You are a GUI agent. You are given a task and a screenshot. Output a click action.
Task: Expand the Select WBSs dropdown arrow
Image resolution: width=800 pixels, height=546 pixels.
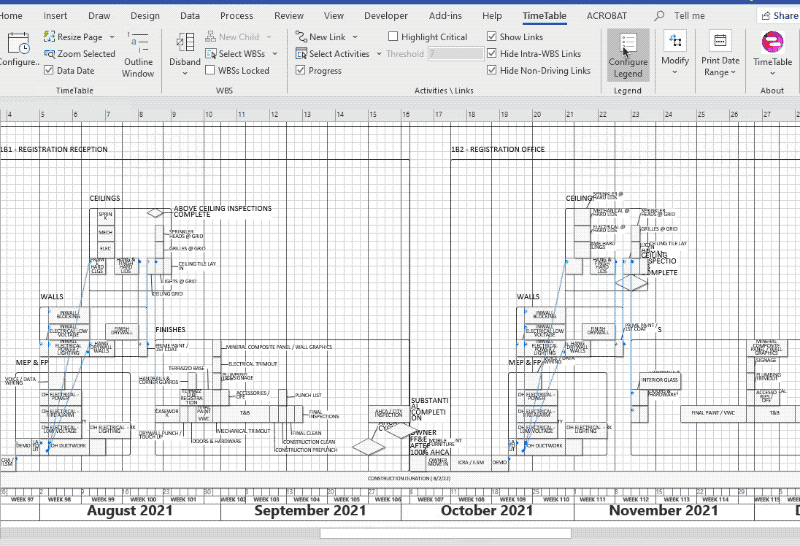coord(275,54)
